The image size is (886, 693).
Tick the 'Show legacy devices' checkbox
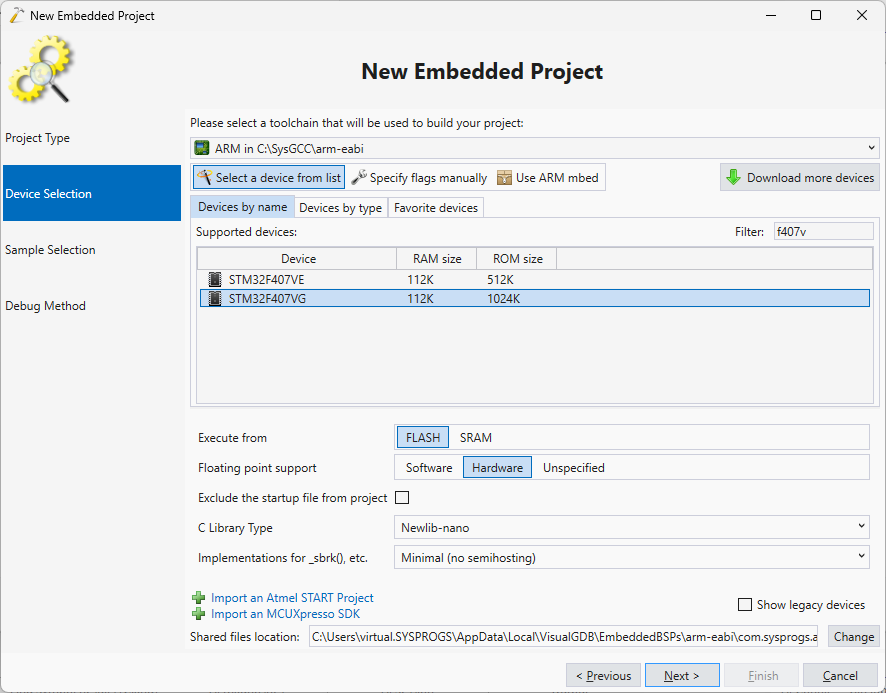744,605
